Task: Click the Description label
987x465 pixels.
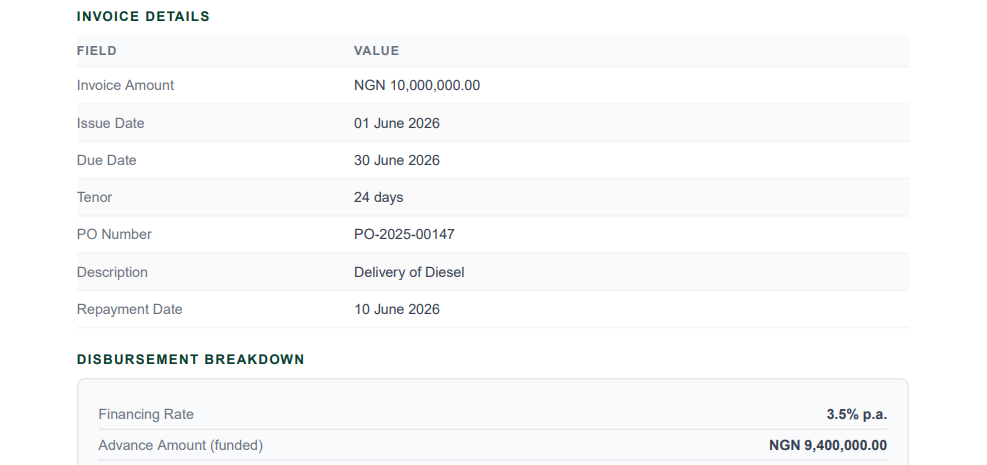Action: [x=112, y=272]
